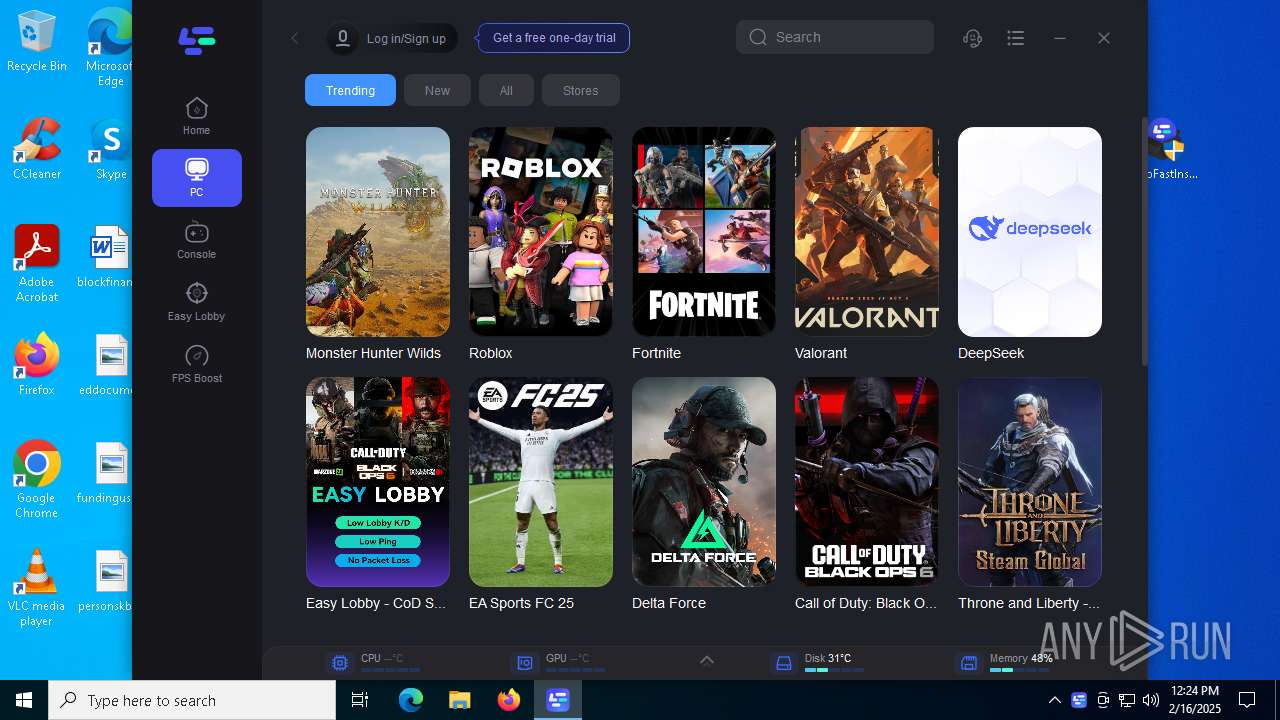
Task: Select Call of Duty Black Ops 6 cover
Action: 867,482
